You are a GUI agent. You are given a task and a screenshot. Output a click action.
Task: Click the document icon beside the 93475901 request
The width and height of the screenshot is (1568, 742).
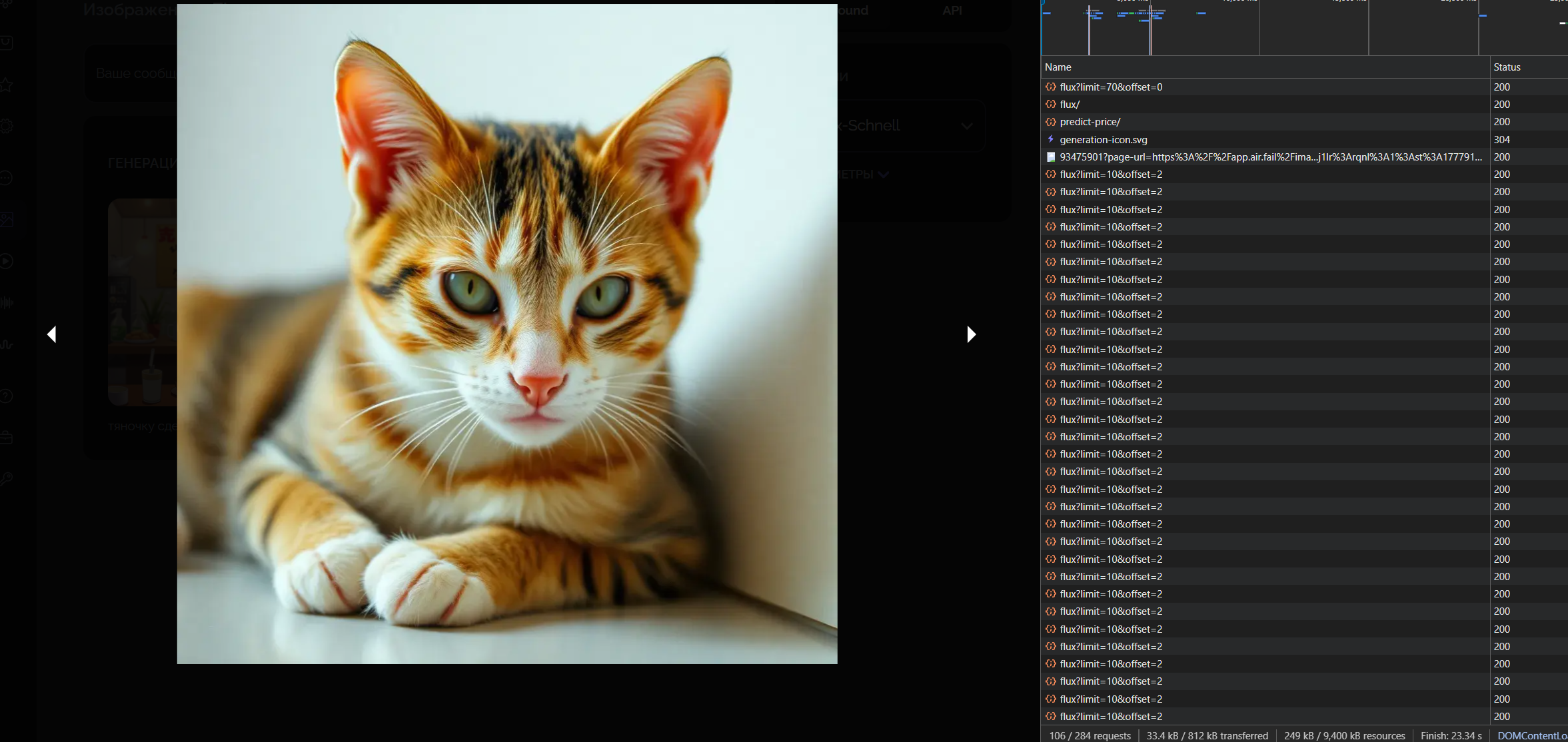1051,157
